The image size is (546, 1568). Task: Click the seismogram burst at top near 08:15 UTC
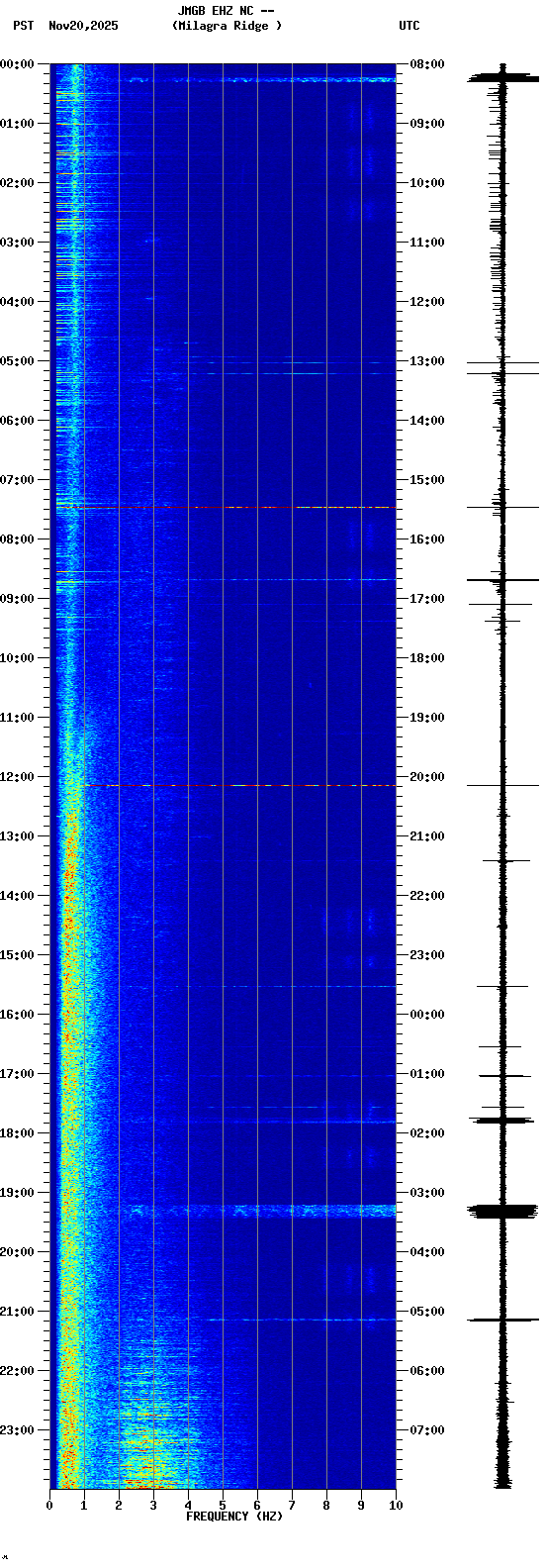(502, 76)
